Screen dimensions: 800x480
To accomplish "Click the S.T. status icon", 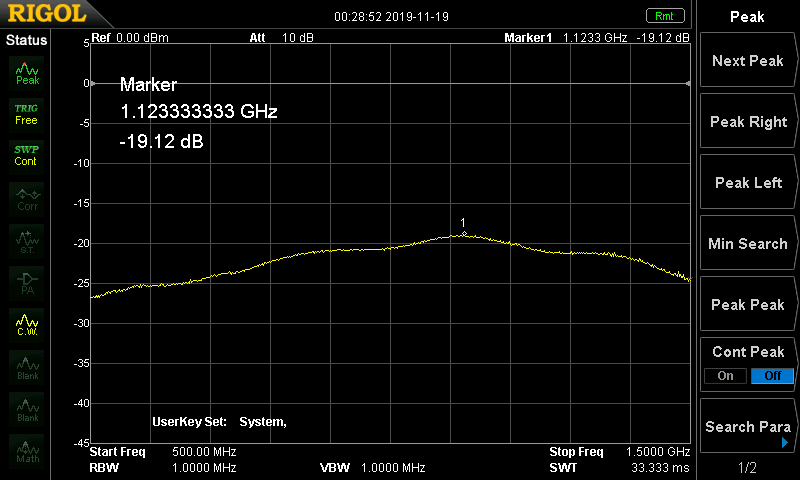I will tap(27, 240).
